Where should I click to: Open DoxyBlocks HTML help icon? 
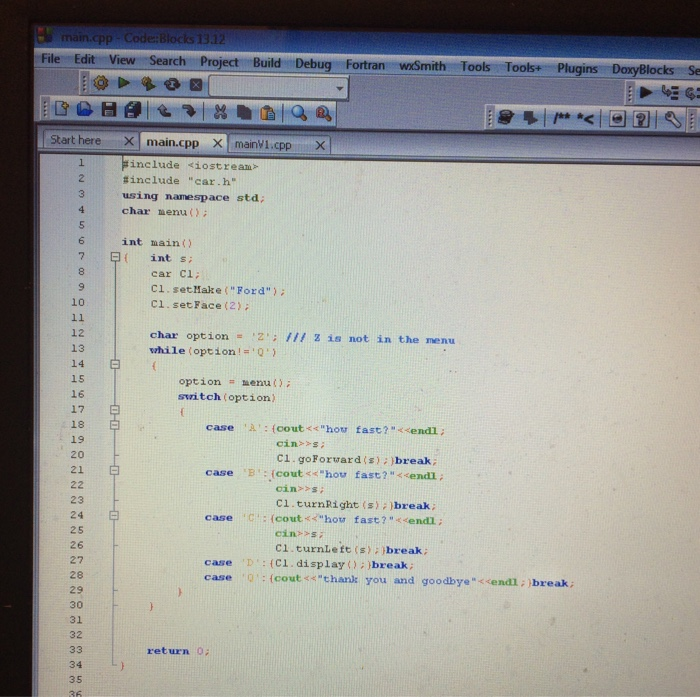pyautogui.click(x=617, y=119)
